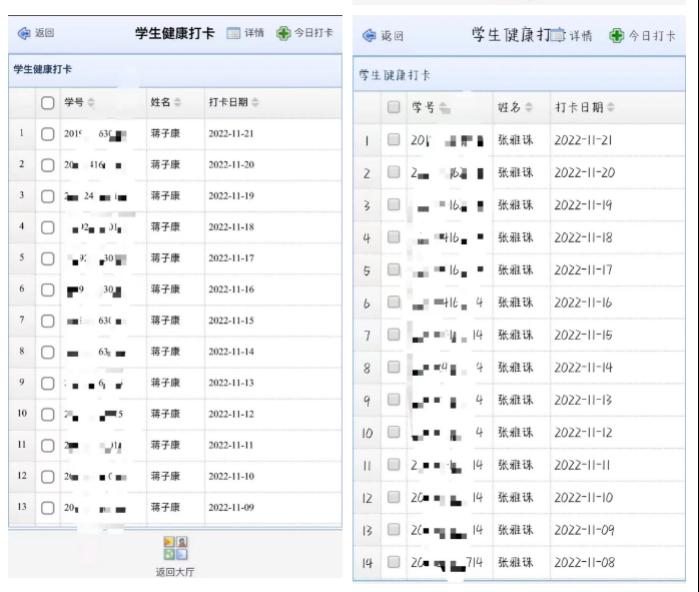This screenshot has width=699, height=592.
Task: Toggle 学号 sort arrows in 蒋子康 table
Action: [91, 102]
